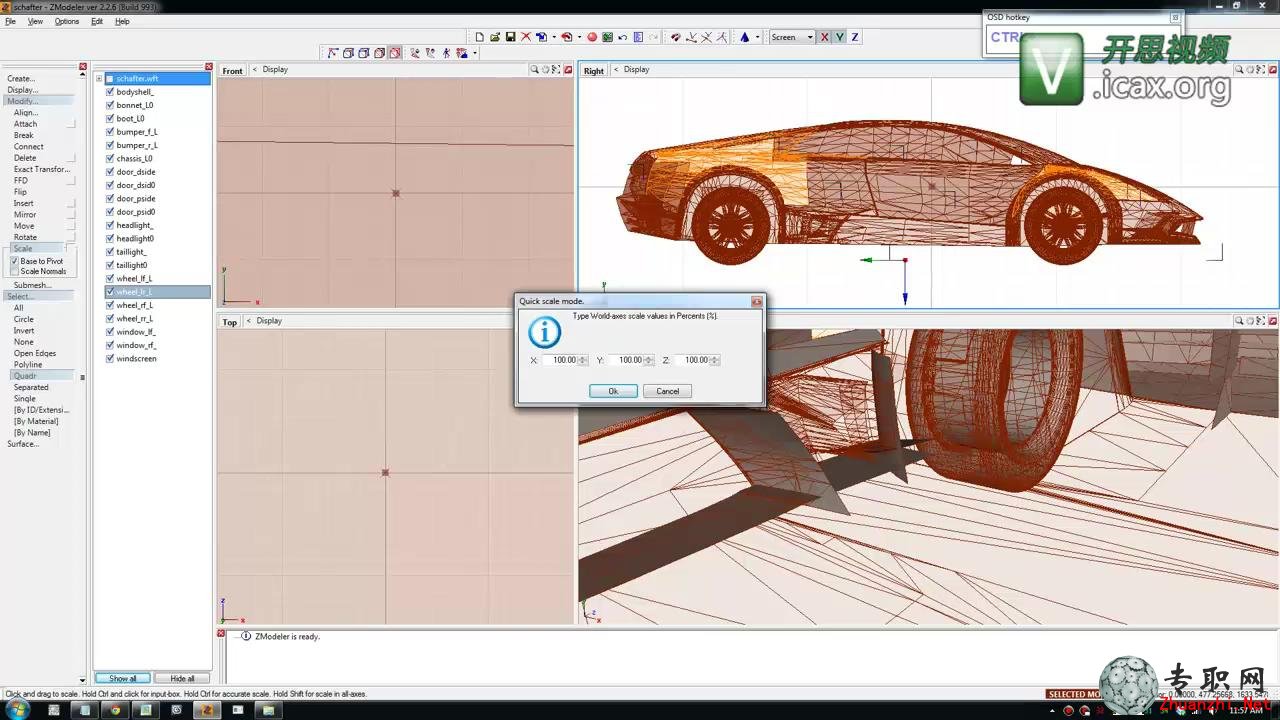Viewport: 1280px width, 720px height.
Task: Cancel the Quick scale mode dialog
Action: coord(667,391)
